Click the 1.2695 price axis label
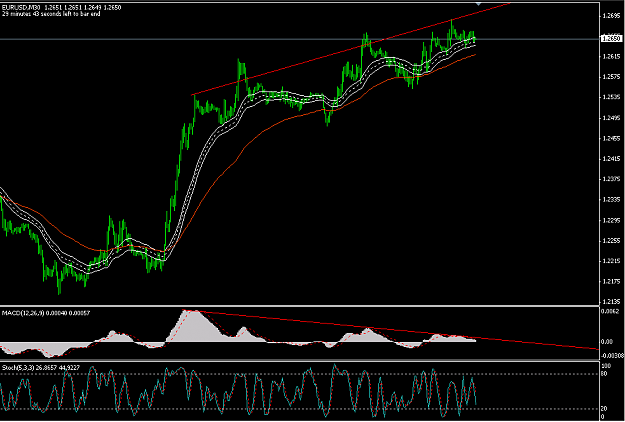 tap(612, 16)
